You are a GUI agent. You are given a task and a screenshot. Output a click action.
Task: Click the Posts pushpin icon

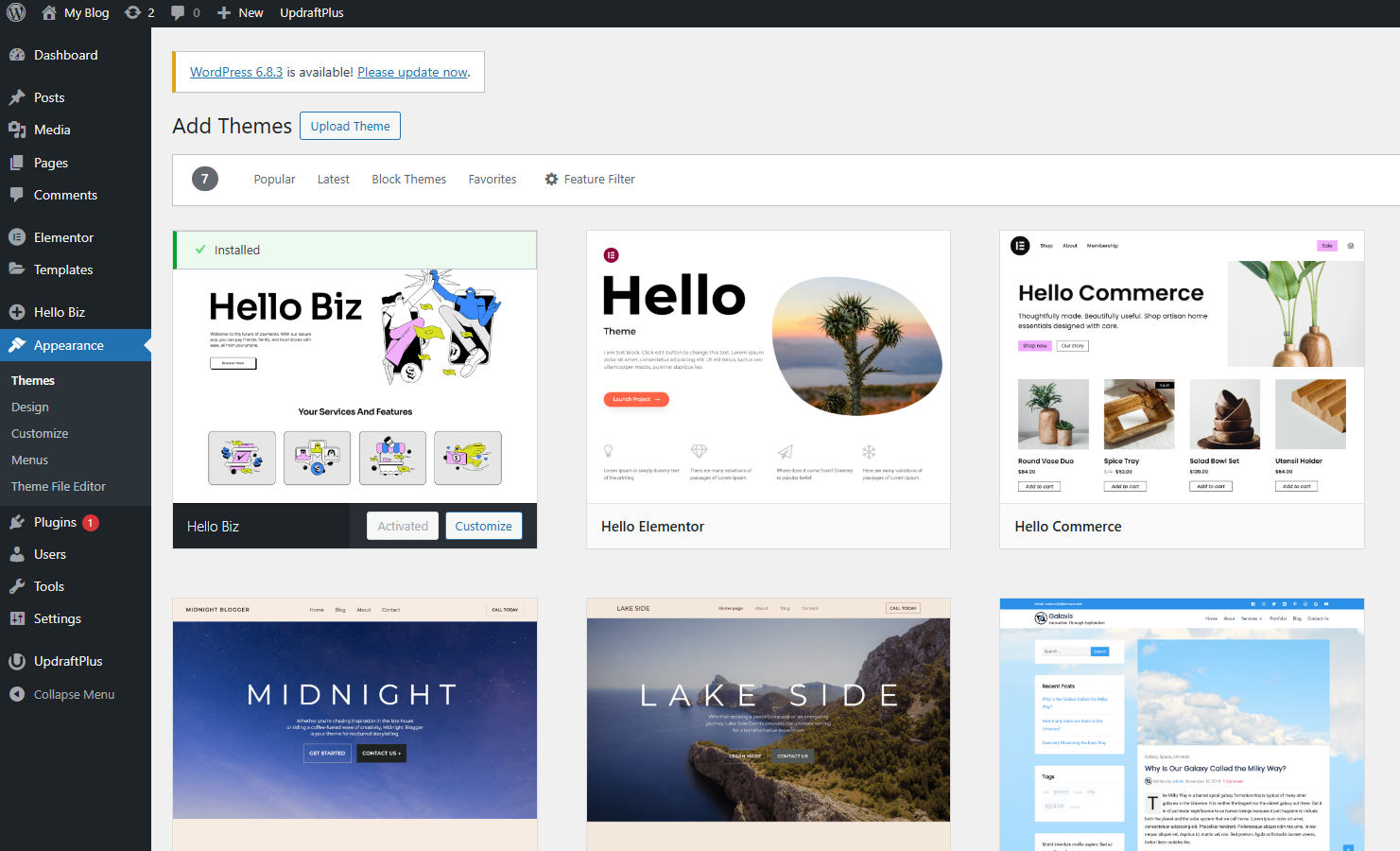pos(17,97)
